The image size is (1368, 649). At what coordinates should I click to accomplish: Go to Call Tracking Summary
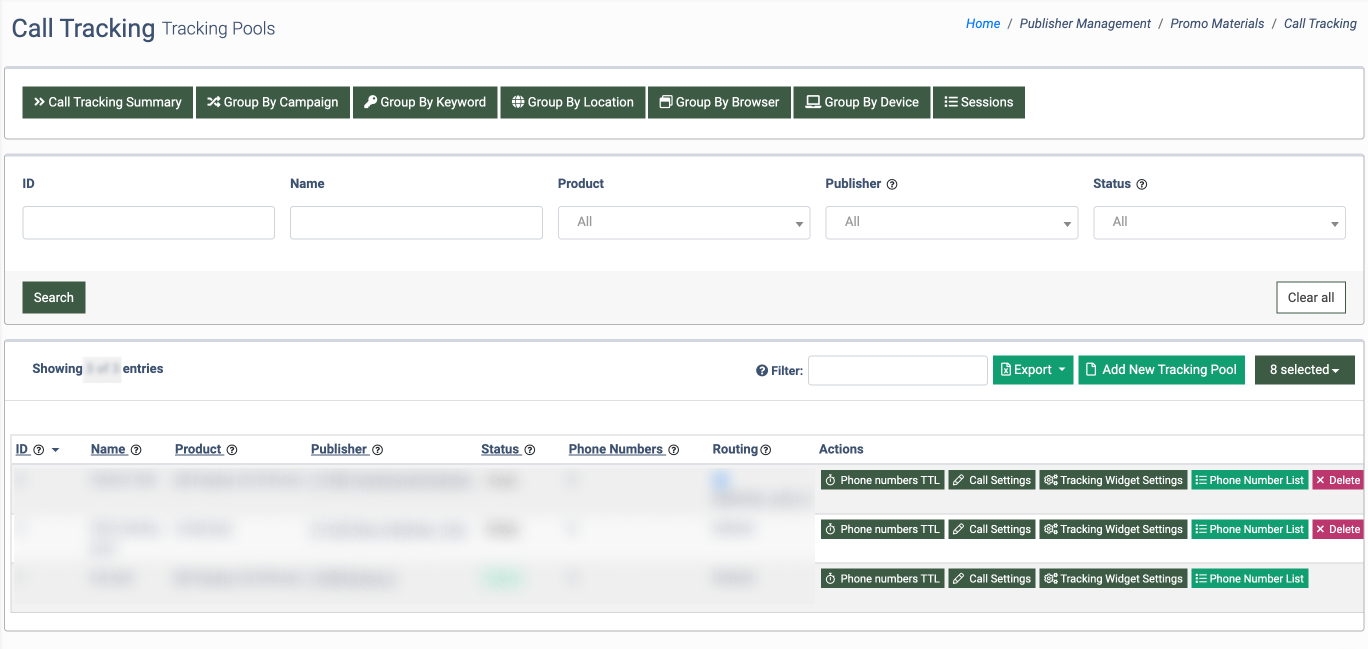click(108, 102)
